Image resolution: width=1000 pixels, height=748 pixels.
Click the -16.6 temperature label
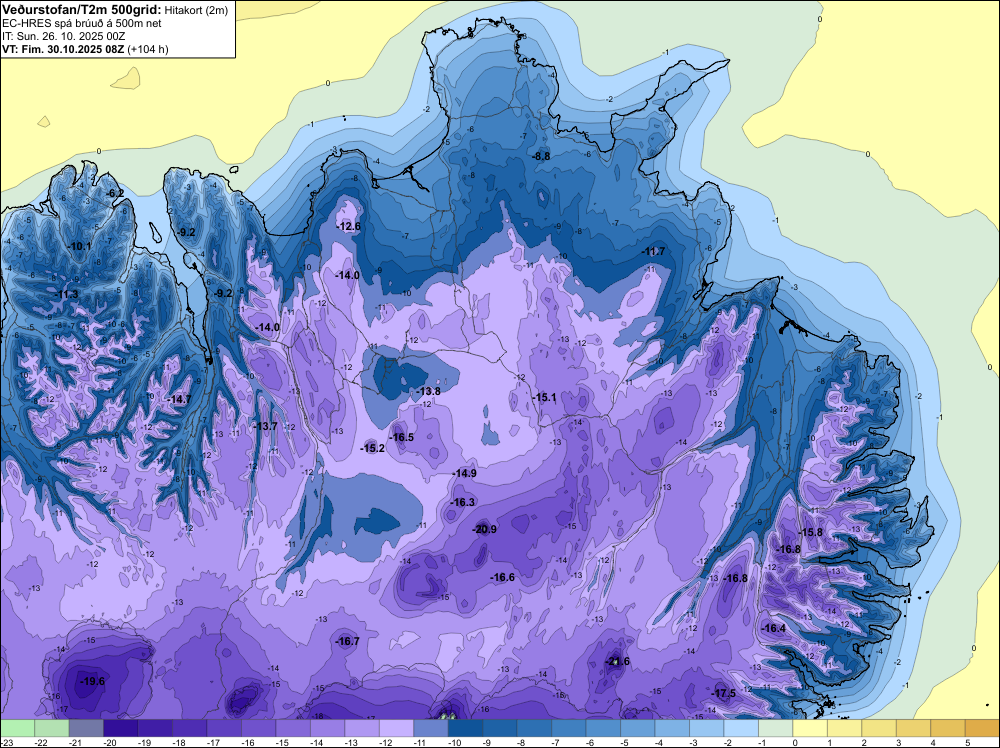pos(502,577)
